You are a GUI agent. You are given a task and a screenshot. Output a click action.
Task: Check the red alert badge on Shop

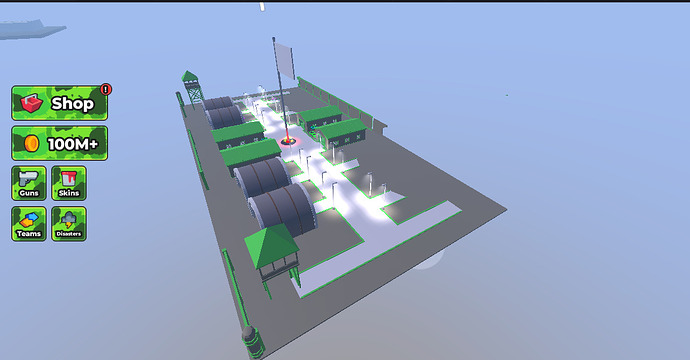pos(106,89)
